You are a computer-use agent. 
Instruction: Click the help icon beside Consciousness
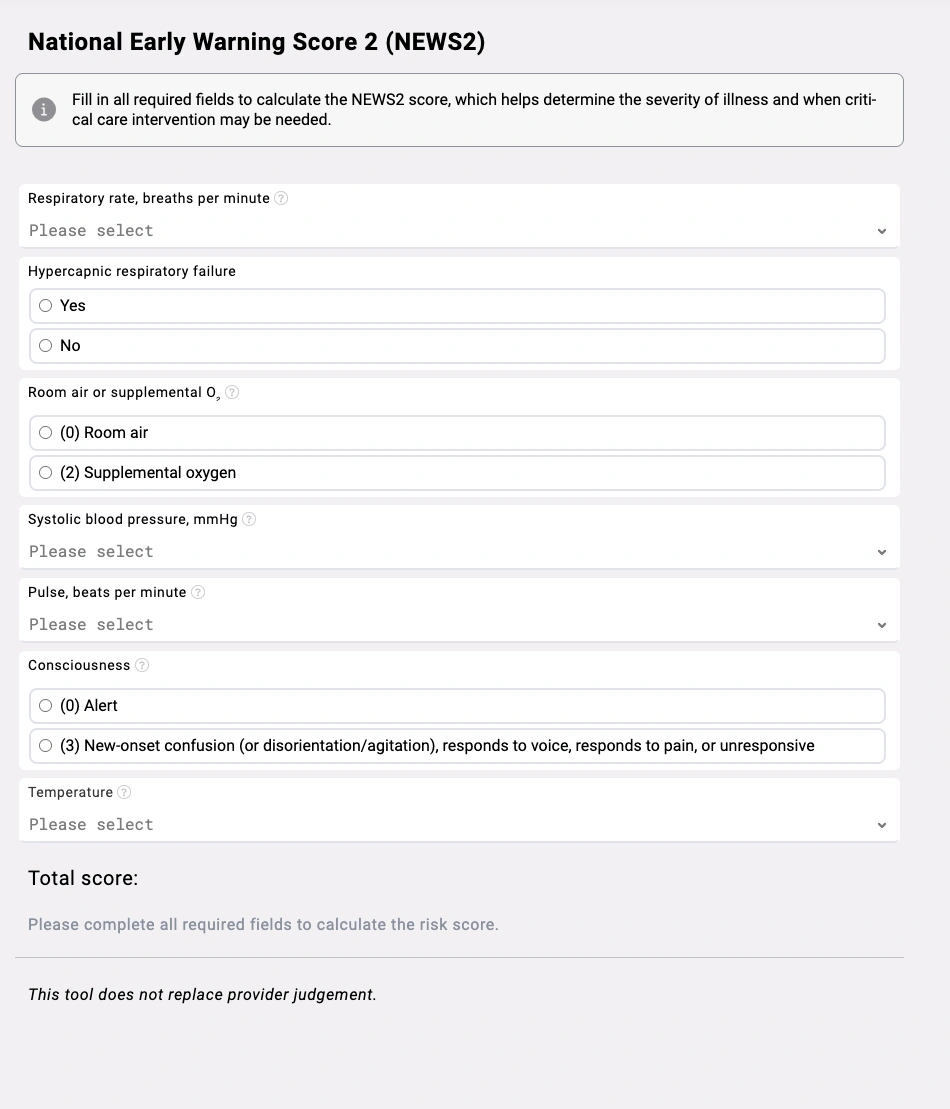point(142,665)
